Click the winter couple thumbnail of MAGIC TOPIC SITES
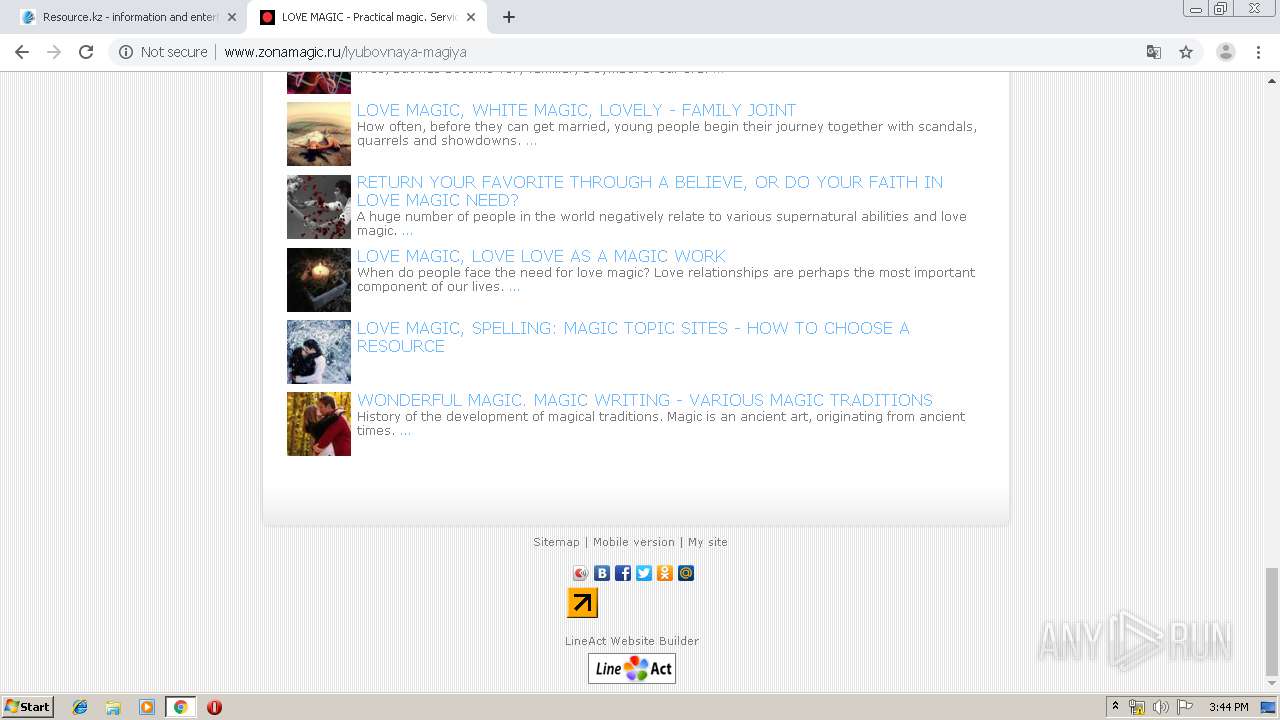This screenshot has width=1280, height=720. (319, 352)
